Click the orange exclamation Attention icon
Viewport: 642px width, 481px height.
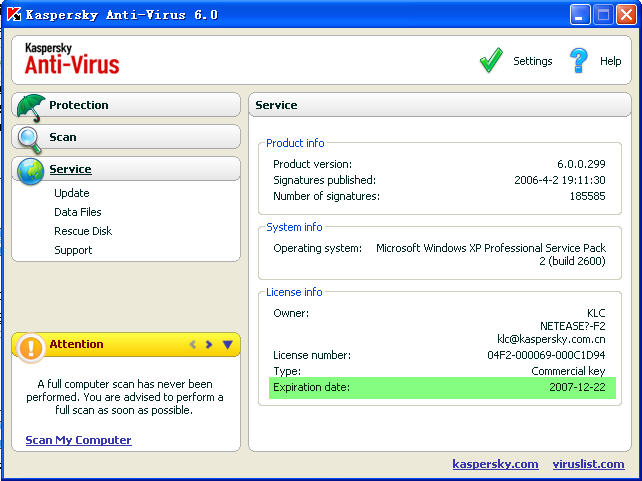point(30,348)
